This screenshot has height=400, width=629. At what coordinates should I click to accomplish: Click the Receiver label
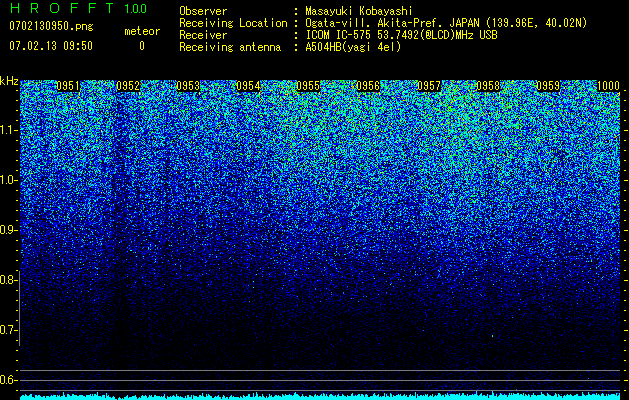[203, 35]
